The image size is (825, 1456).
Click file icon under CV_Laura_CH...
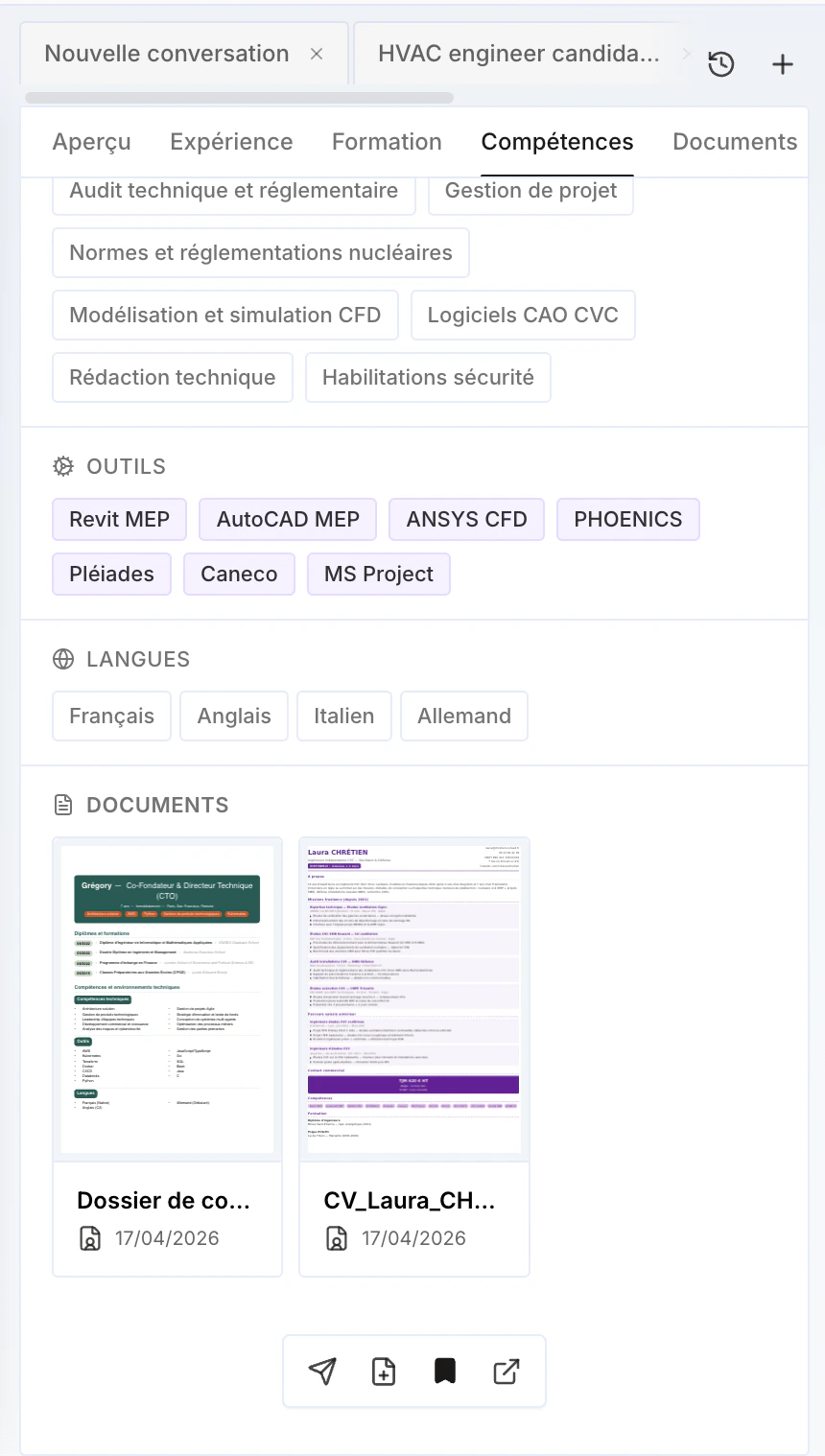click(337, 1238)
